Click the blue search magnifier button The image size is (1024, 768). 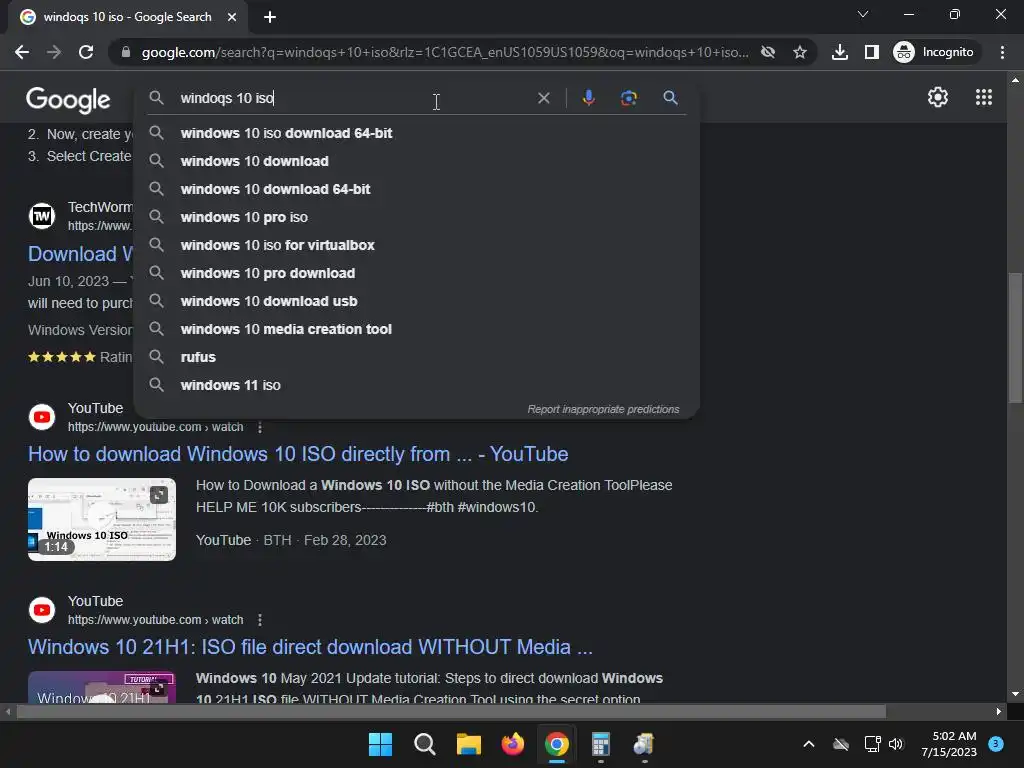pos(670,98)
